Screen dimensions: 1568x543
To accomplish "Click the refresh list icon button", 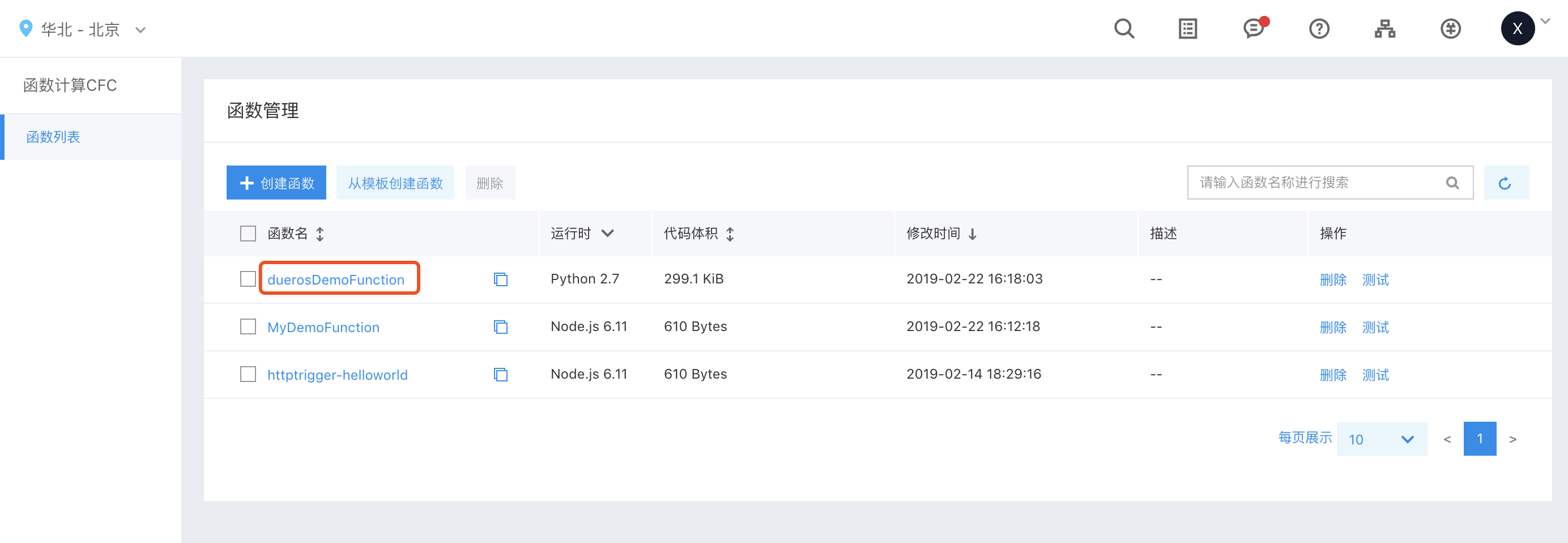I will [1505, 183].
